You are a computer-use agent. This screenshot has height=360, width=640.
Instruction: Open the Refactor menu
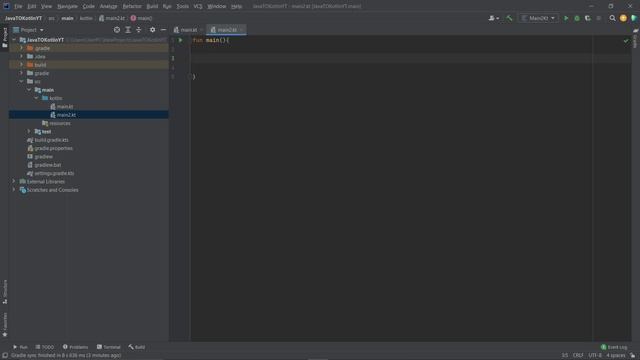132,6
